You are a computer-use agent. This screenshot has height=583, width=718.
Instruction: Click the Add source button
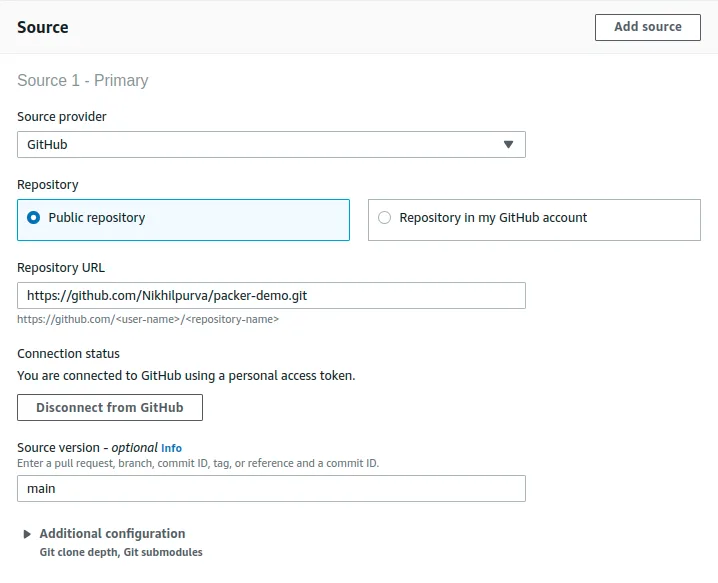(647, 27)
